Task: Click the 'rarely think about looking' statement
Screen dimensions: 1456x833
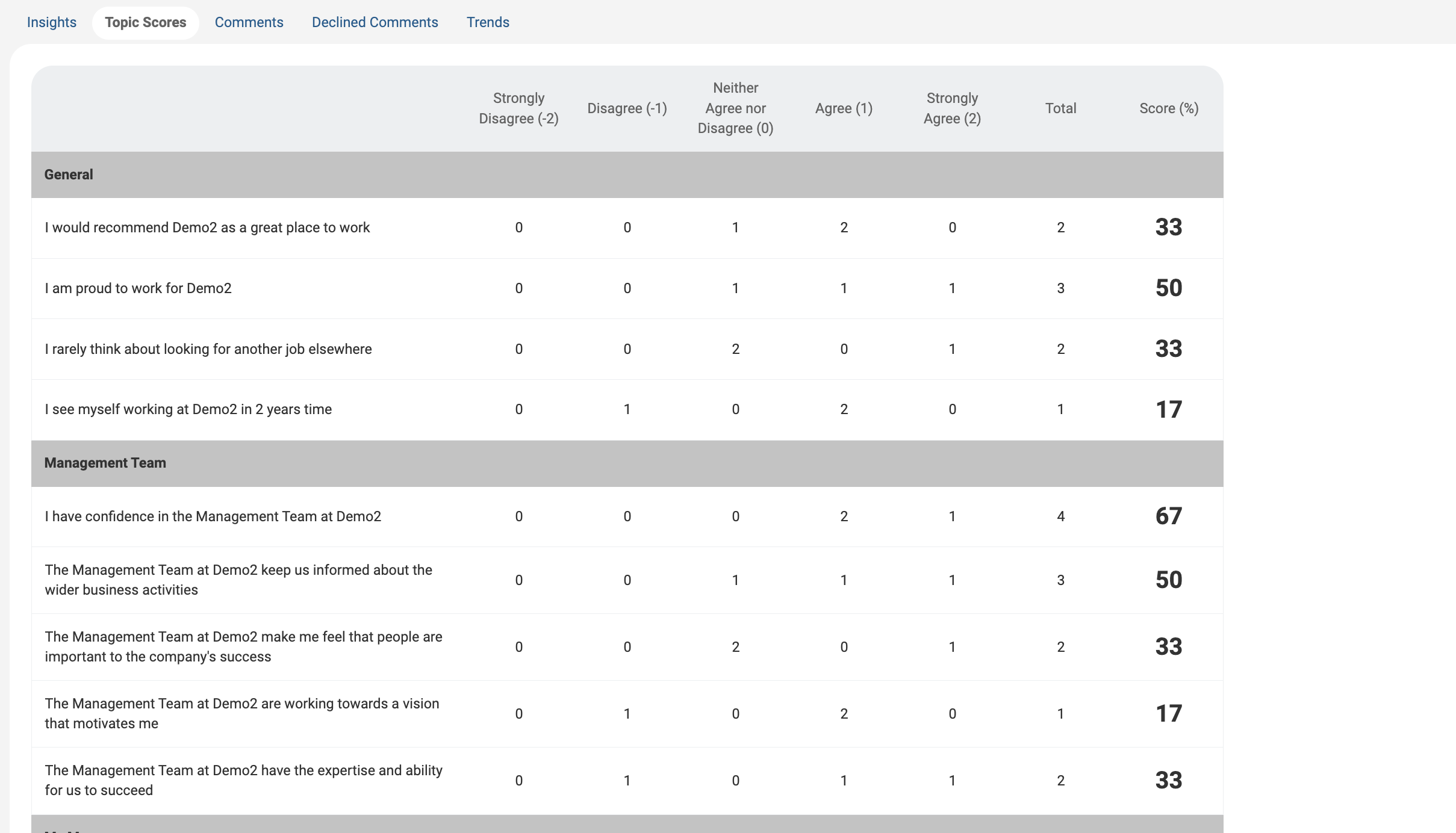Action: point(208,349)
